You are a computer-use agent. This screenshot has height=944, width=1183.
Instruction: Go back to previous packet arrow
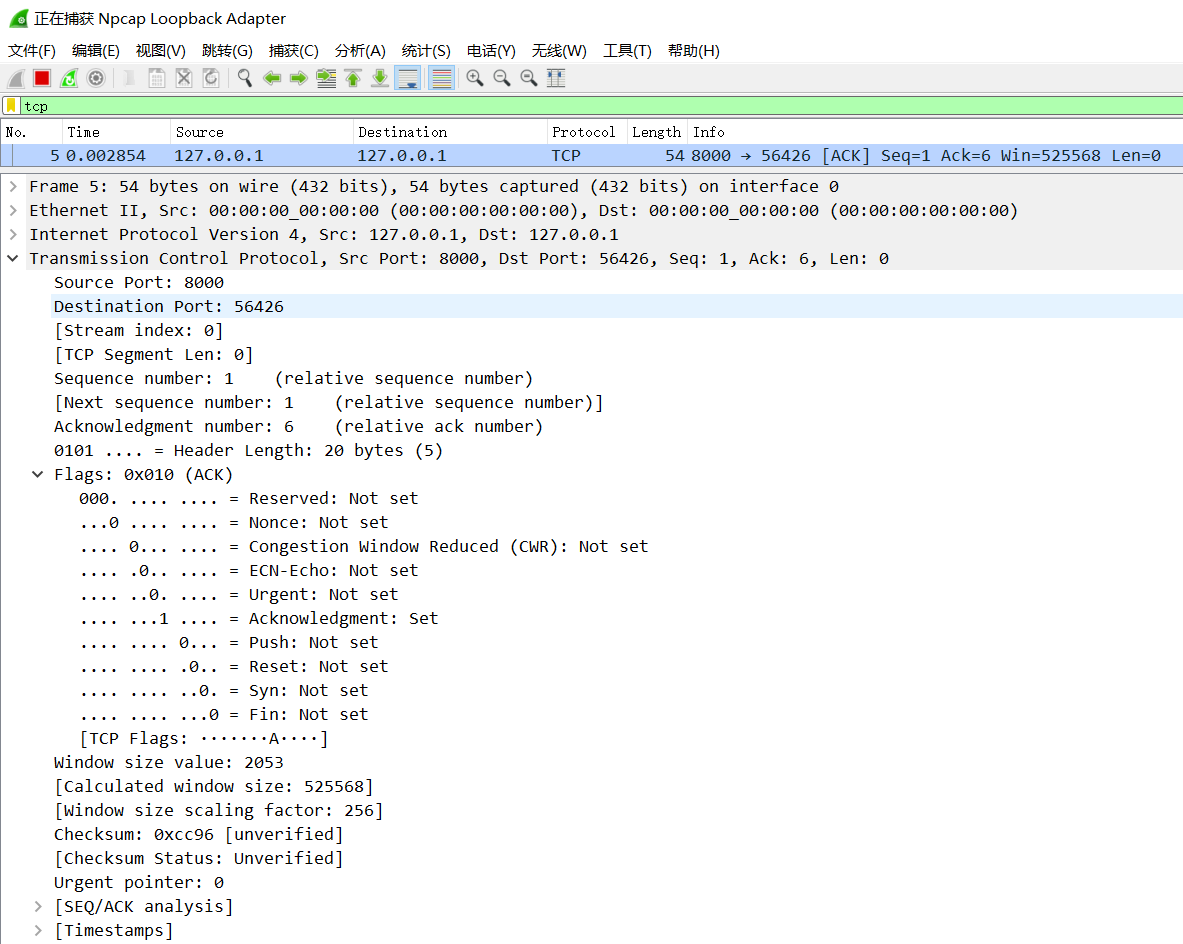coord(272,78)
